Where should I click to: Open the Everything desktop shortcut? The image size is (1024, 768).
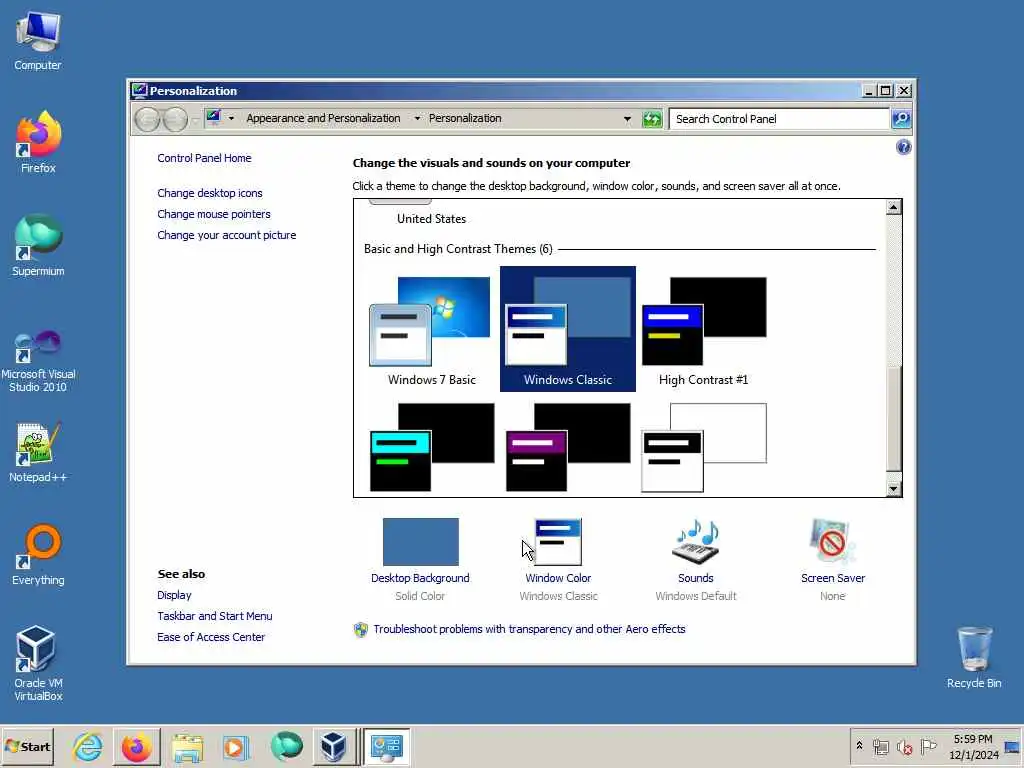point(38,555)
